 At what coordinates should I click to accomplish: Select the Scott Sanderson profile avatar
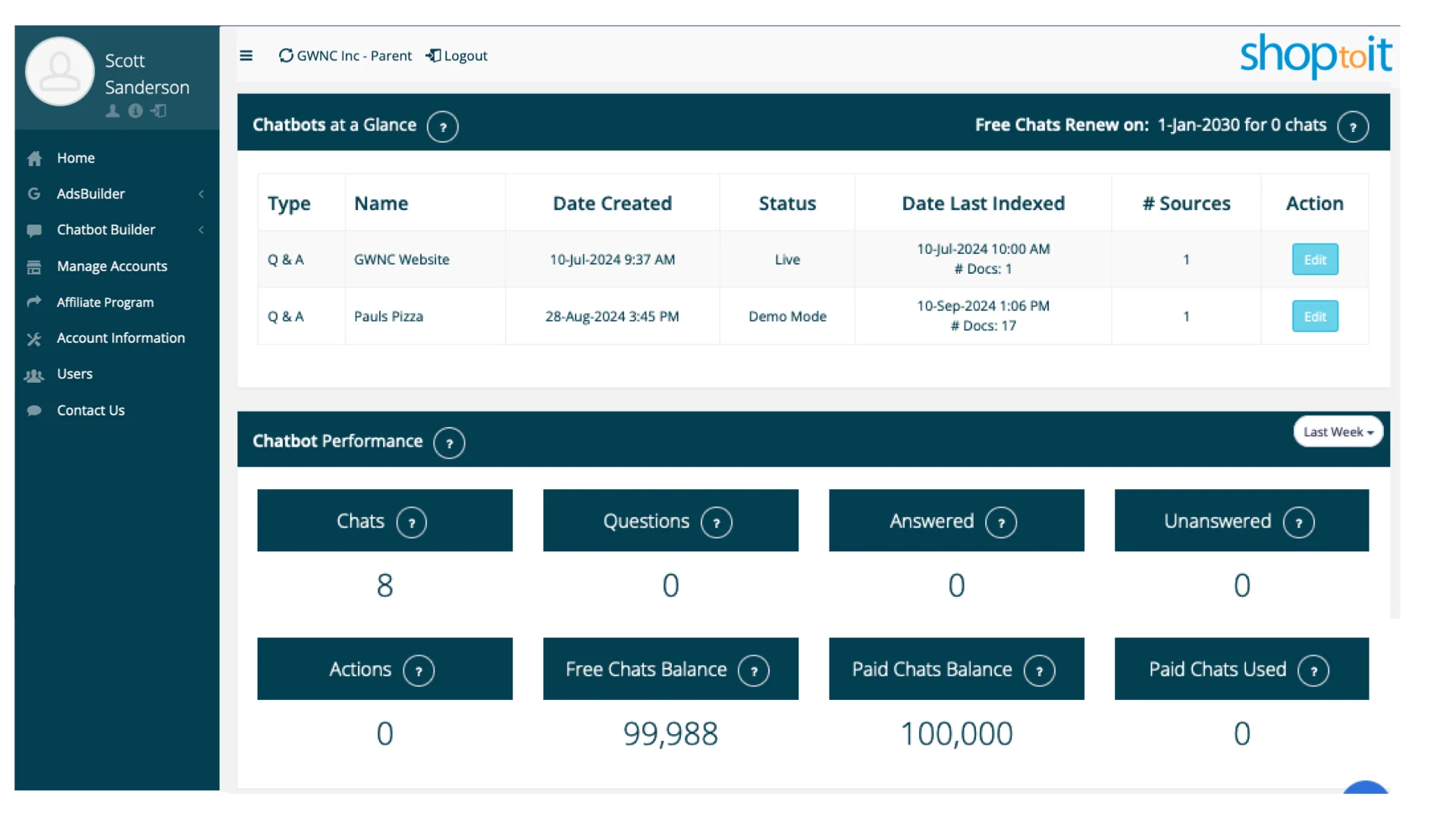59,71
